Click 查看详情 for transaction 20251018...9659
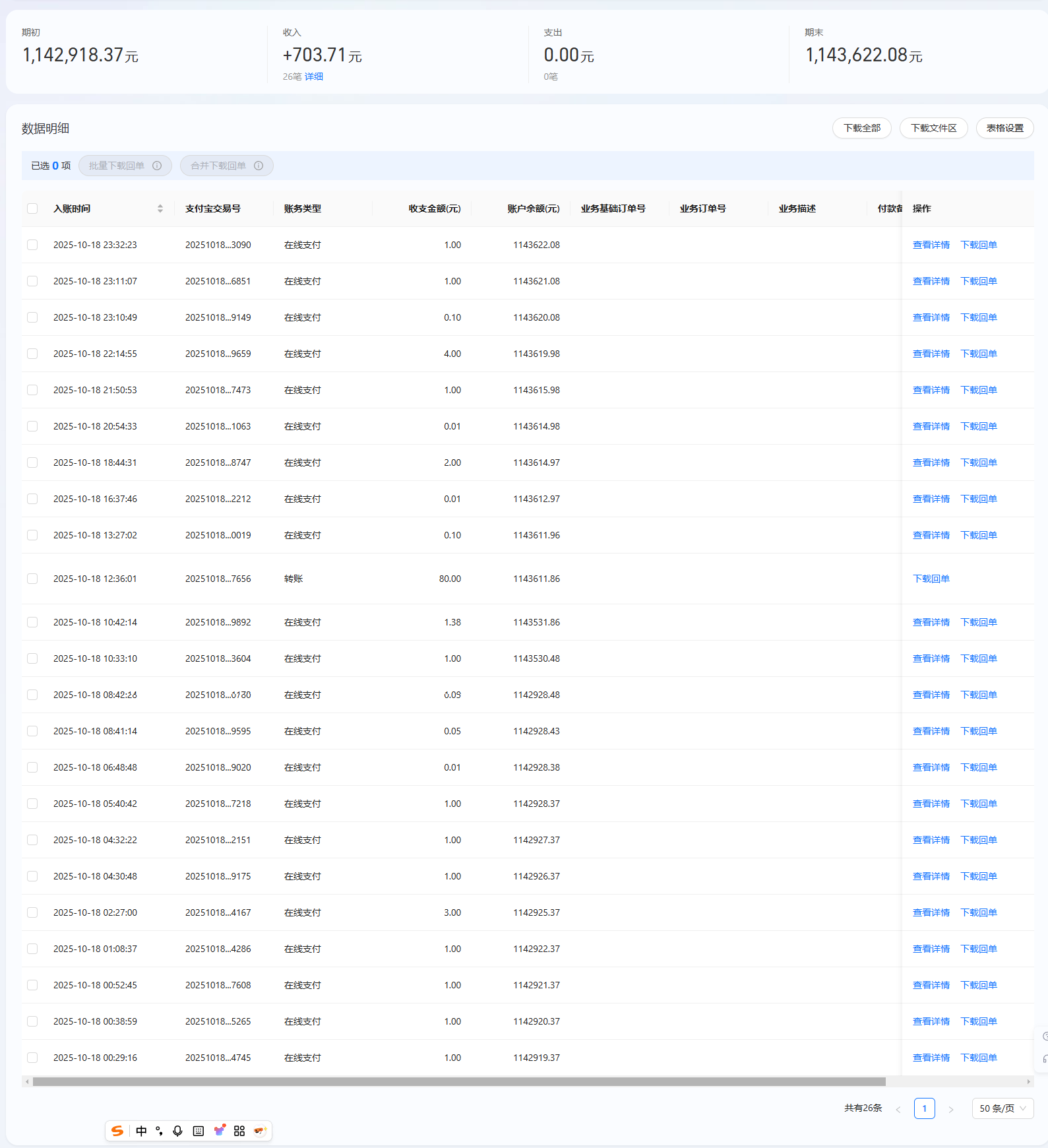1048x1148 pixels. pos(931,354)
